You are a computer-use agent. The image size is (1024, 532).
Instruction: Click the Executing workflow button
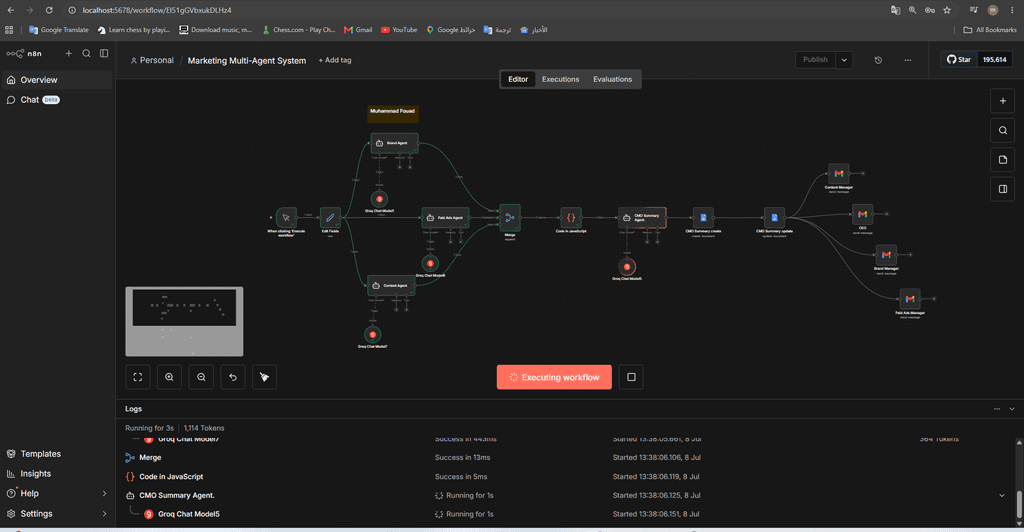[x=554, y=377]
